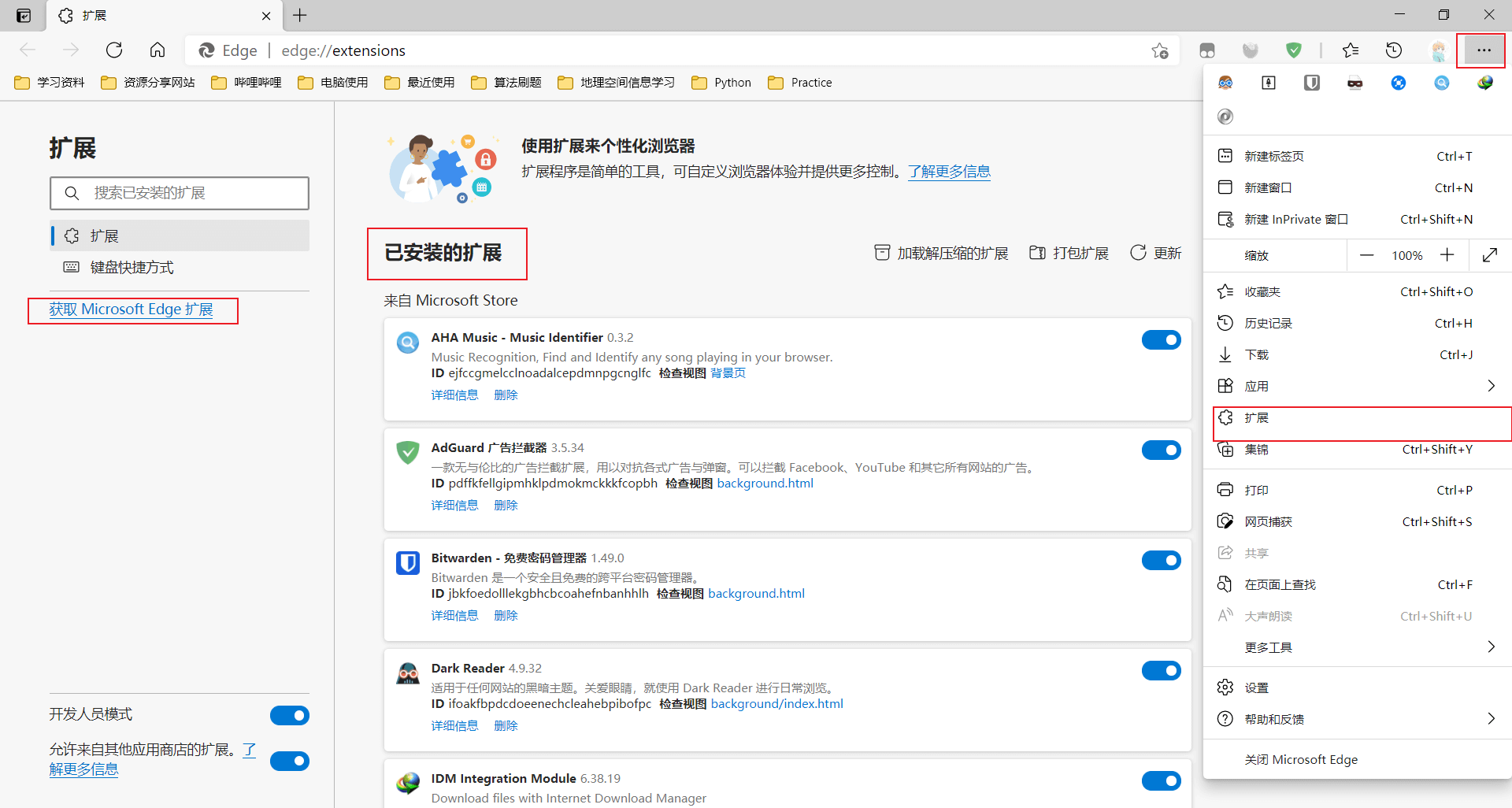
Task: Click the Settings and more ellipsis button
Action: (x=1484, y=50)
